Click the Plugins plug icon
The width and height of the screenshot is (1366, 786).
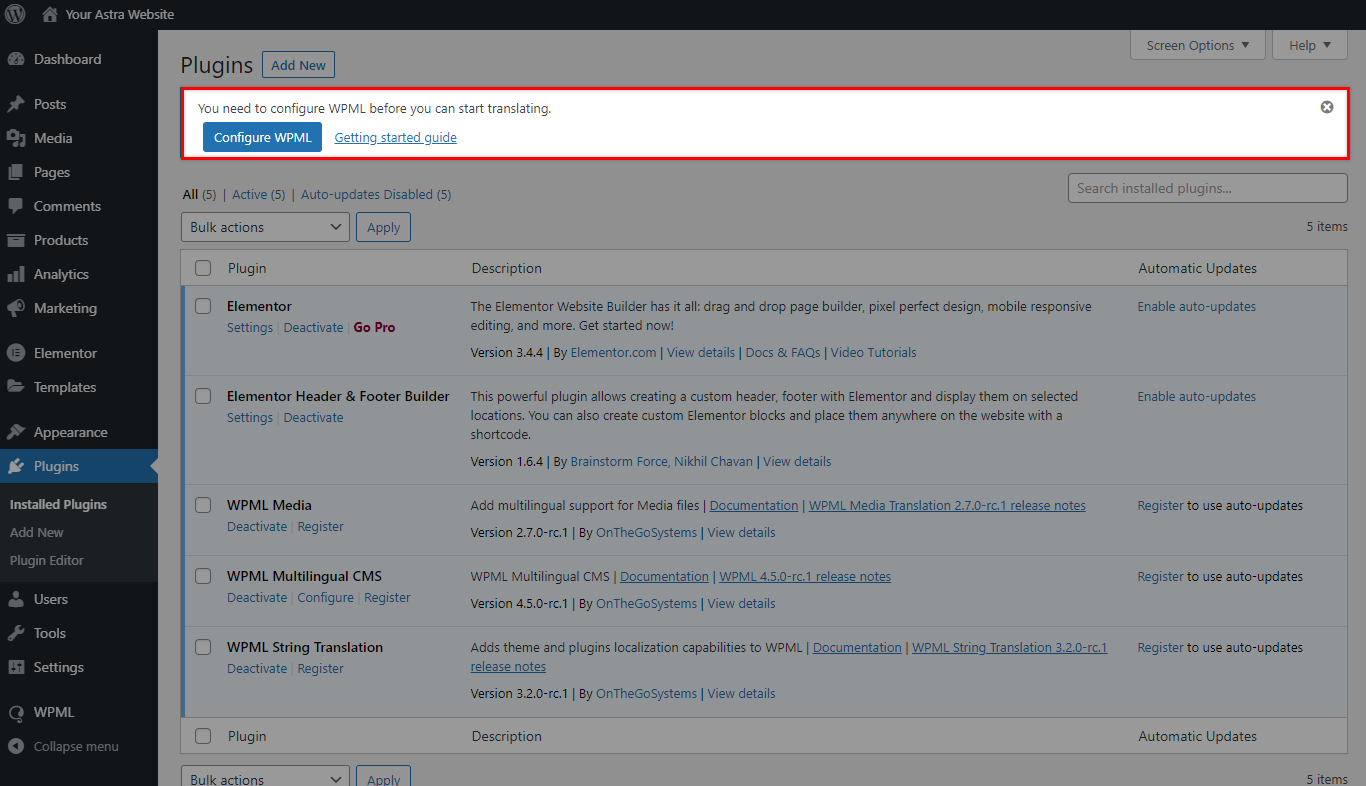15,466
